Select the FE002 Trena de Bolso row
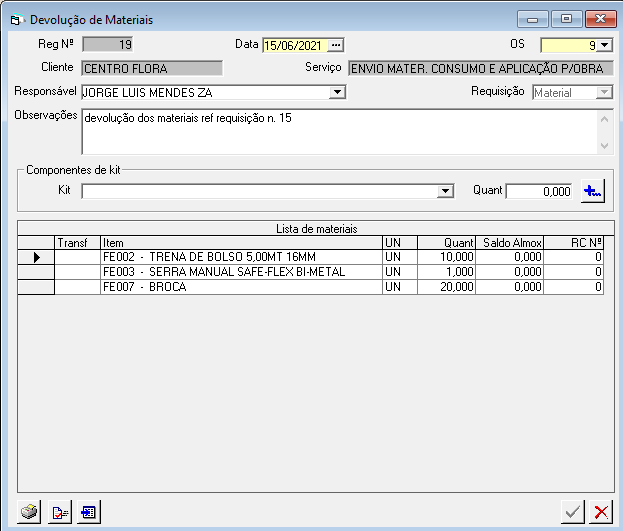The image size is (623, 531). pos(240,257)
